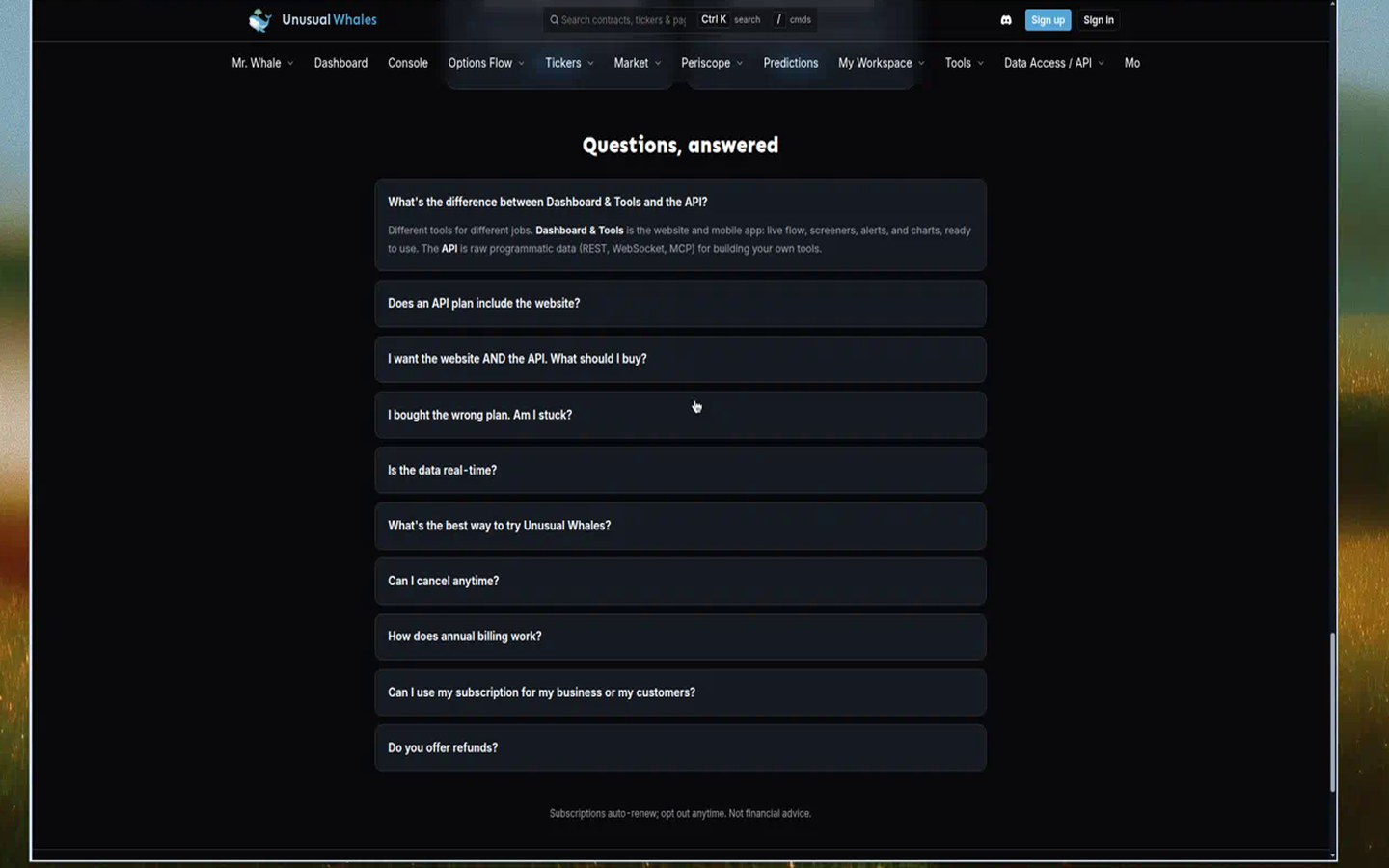Click the Sign up button
1389x868 pixels.
click(x=1048, y=20)
